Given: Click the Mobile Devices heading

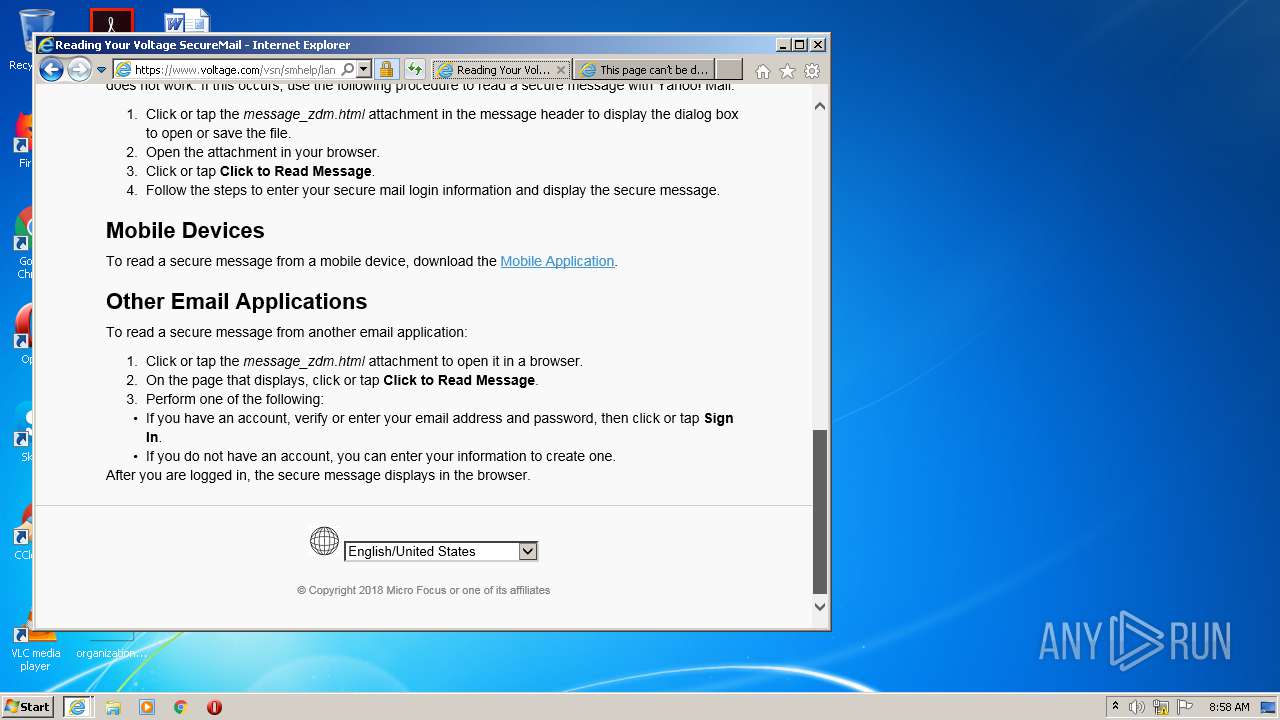Looking at the screenshot, I should pos(185,230).
